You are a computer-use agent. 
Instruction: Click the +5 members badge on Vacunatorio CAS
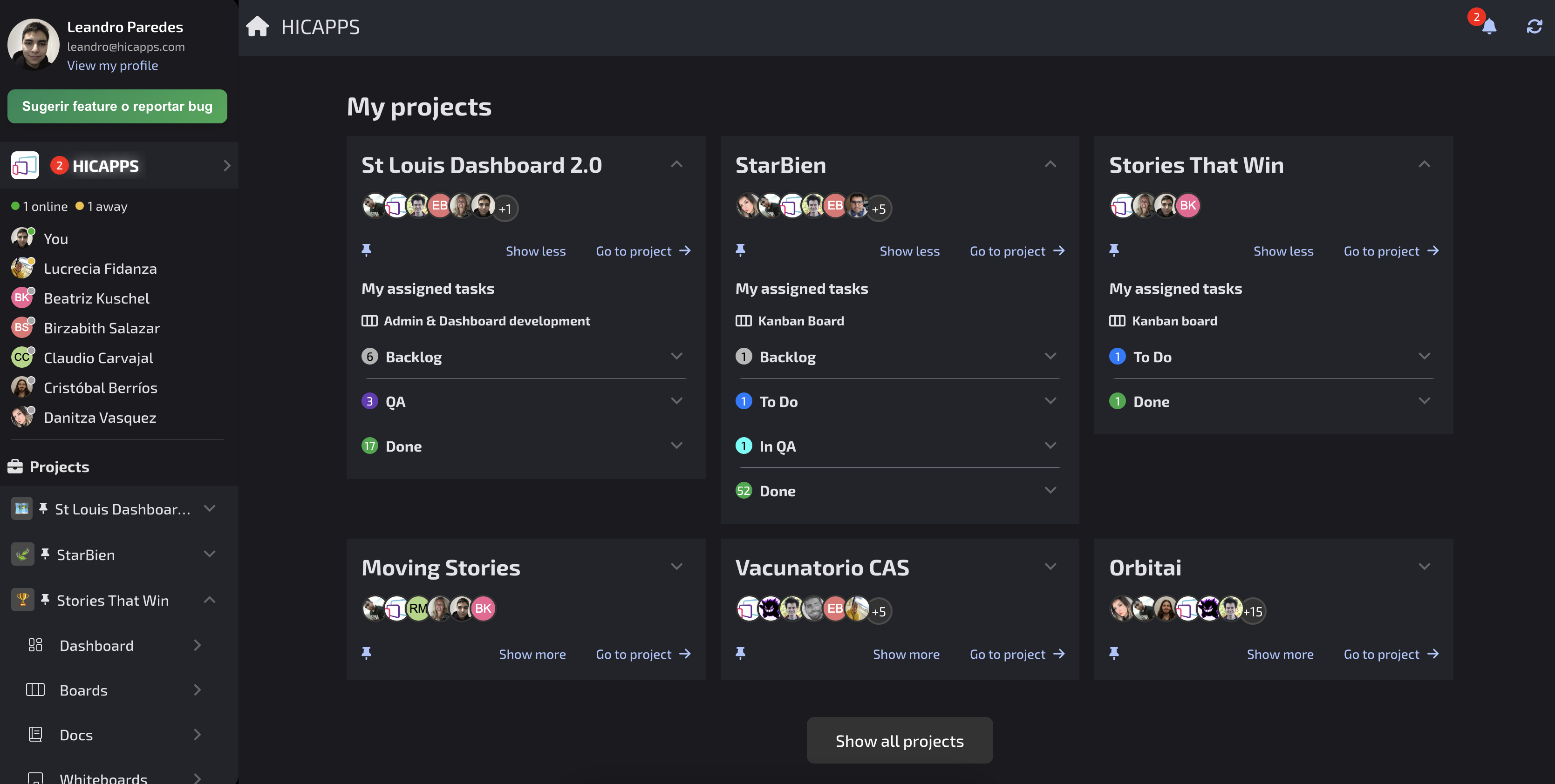(x=879, y=612)
